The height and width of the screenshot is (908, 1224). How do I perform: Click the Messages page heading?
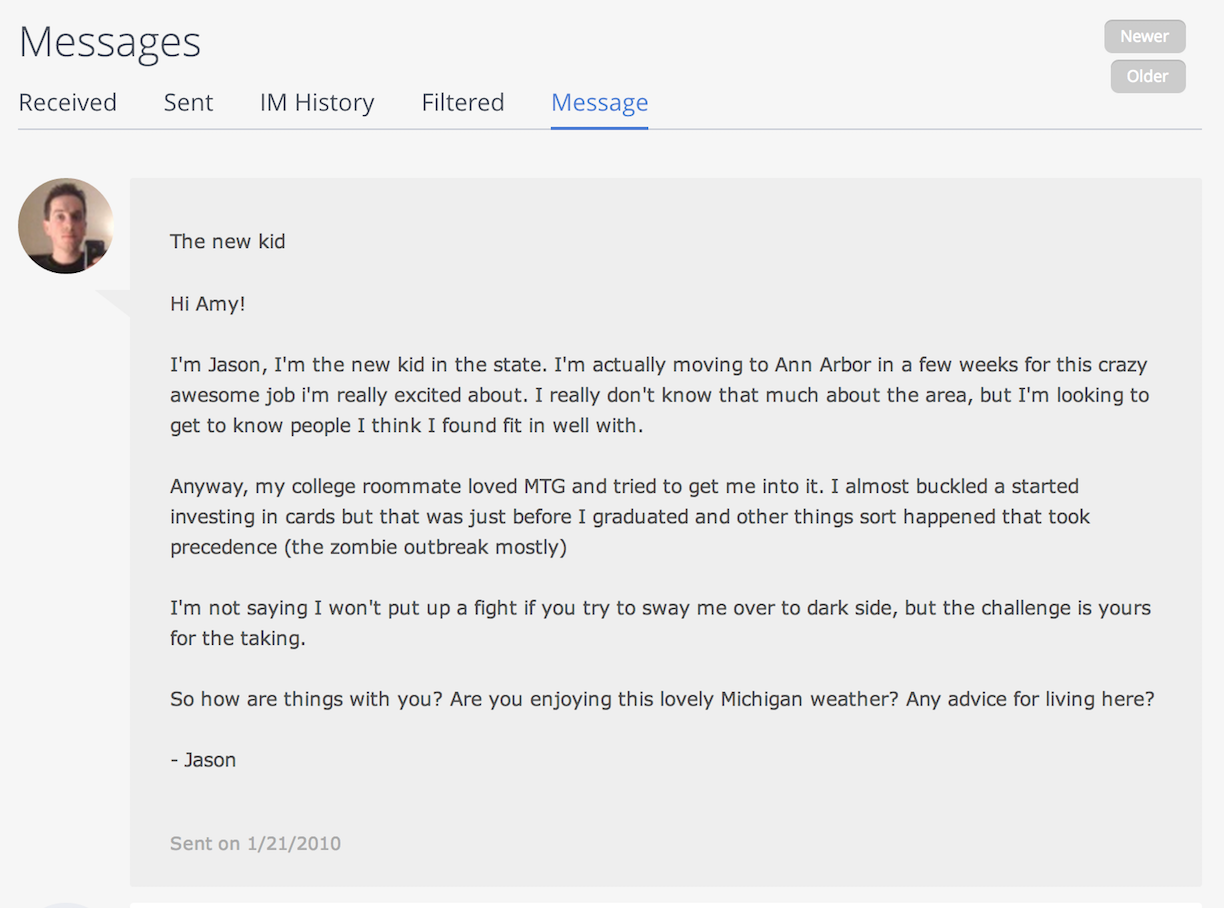[110, 42]
